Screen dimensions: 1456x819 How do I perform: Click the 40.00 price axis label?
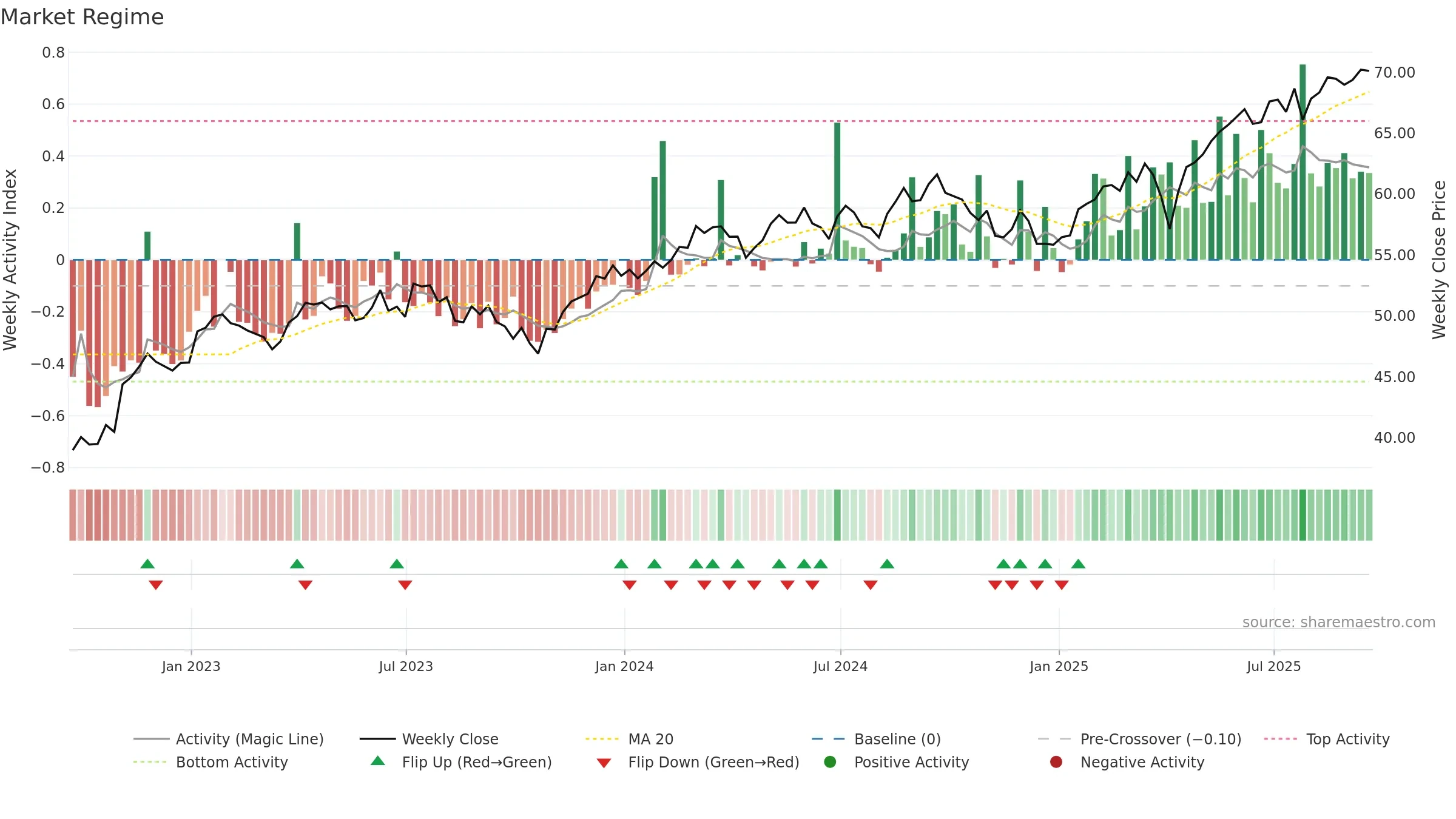pos(1395,437)
